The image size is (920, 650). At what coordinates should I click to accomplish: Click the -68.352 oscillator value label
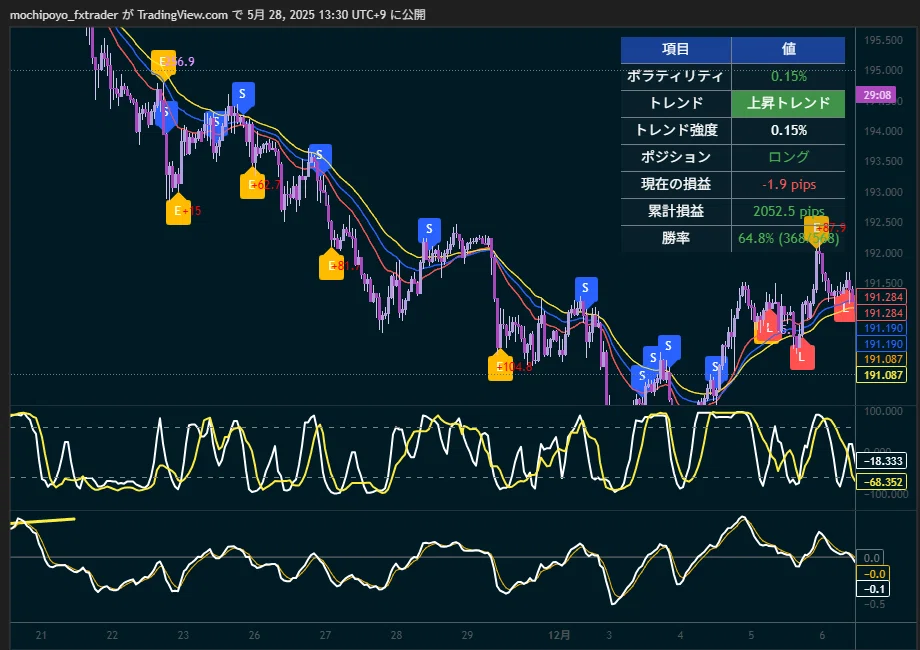pos(882,482)
